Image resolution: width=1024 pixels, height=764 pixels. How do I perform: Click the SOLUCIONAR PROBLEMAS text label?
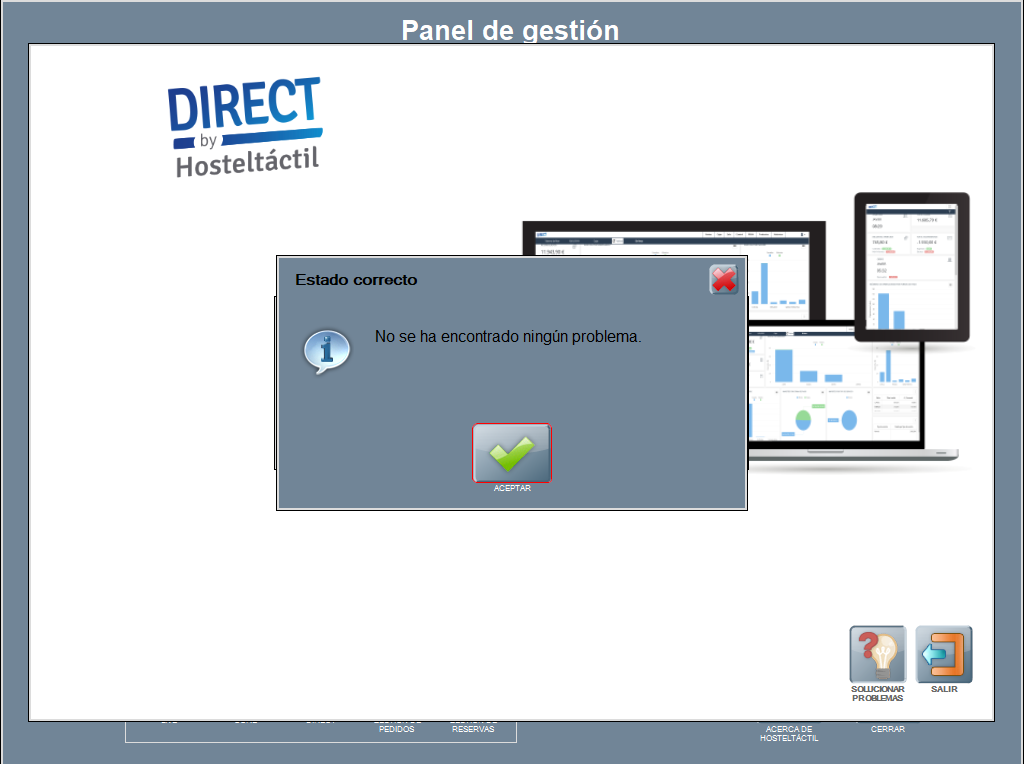tap(877, 693)
